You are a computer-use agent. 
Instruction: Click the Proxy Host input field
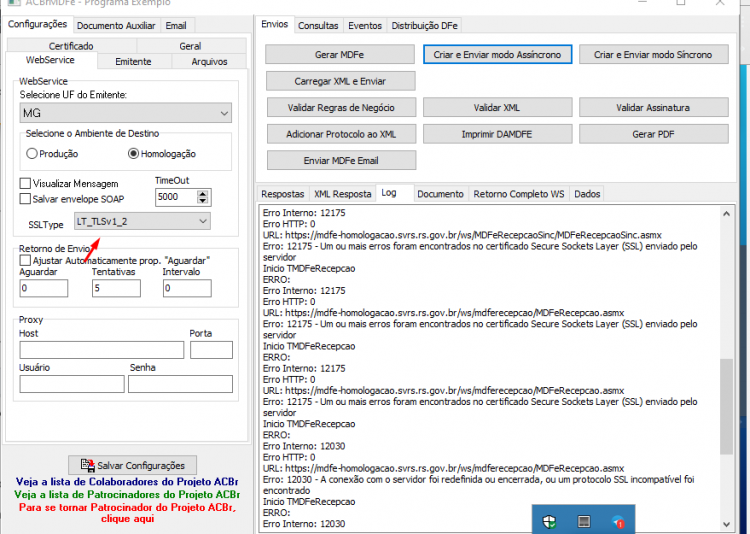101,350
